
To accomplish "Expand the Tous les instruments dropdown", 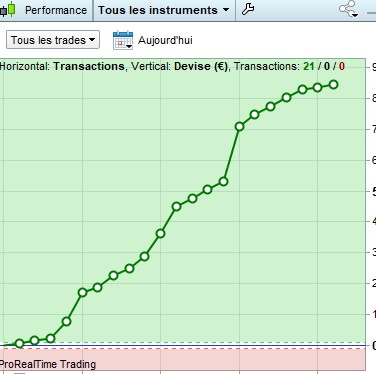I will click(164, 10).
